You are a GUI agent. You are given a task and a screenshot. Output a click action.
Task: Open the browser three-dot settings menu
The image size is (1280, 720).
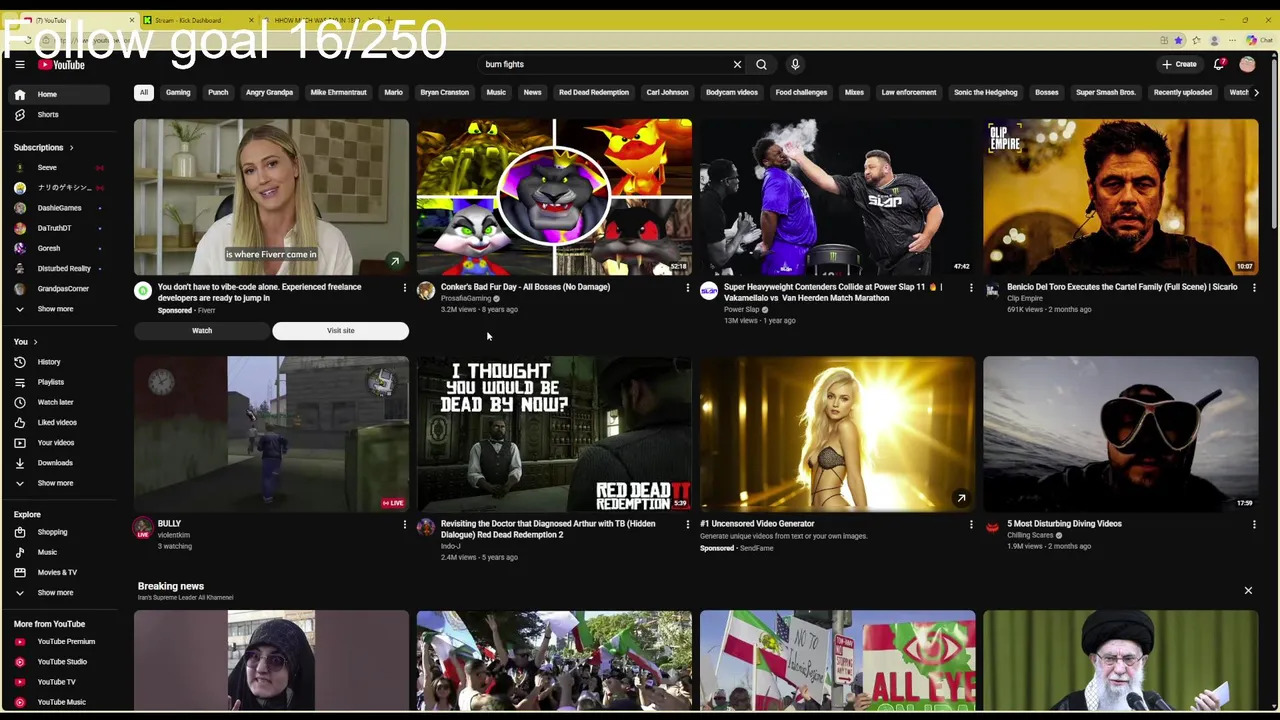pyautogui.click(x=1232, y=40)
